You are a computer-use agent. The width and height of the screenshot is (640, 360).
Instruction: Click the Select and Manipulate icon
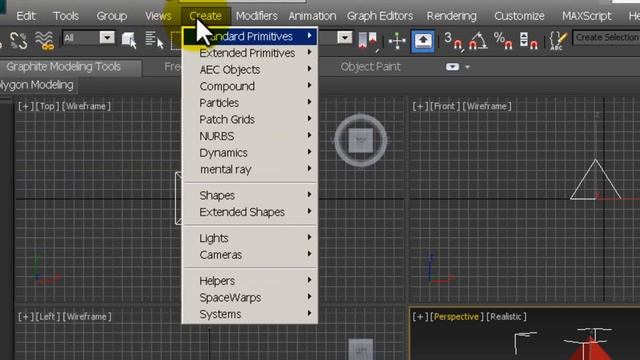[397, 41]
